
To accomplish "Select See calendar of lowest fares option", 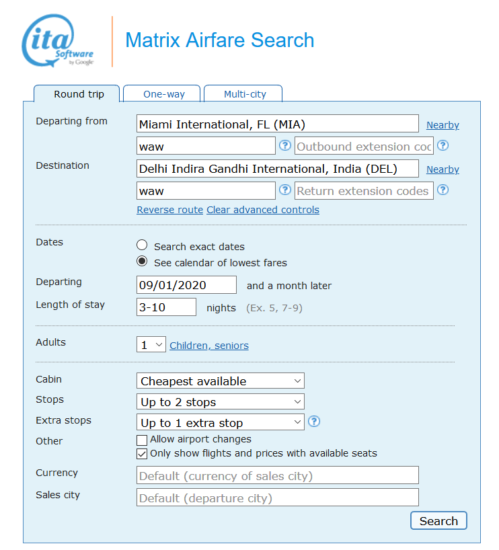I will [142, 261].
